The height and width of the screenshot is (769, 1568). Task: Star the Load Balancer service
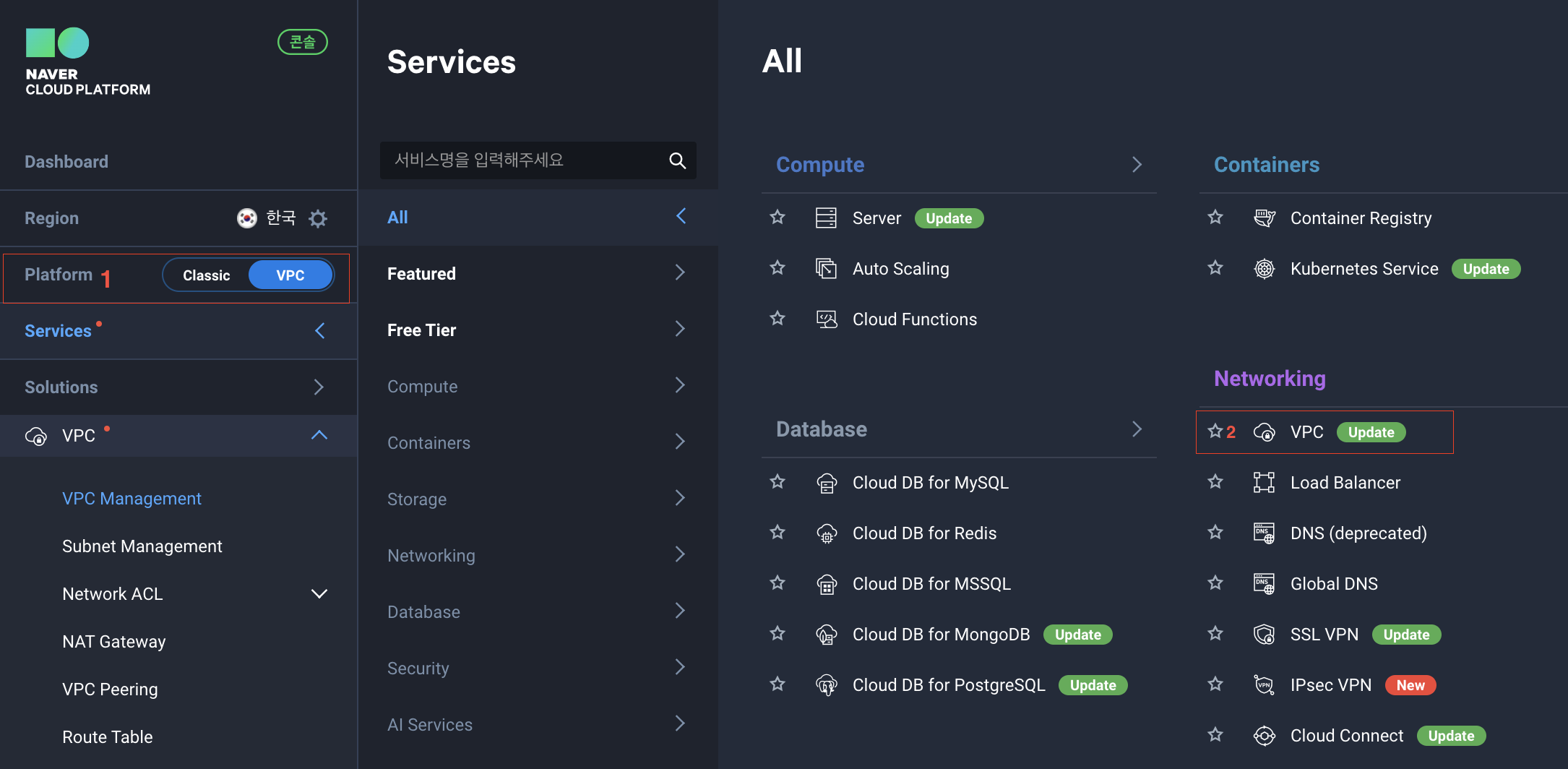click(1215, 481)
